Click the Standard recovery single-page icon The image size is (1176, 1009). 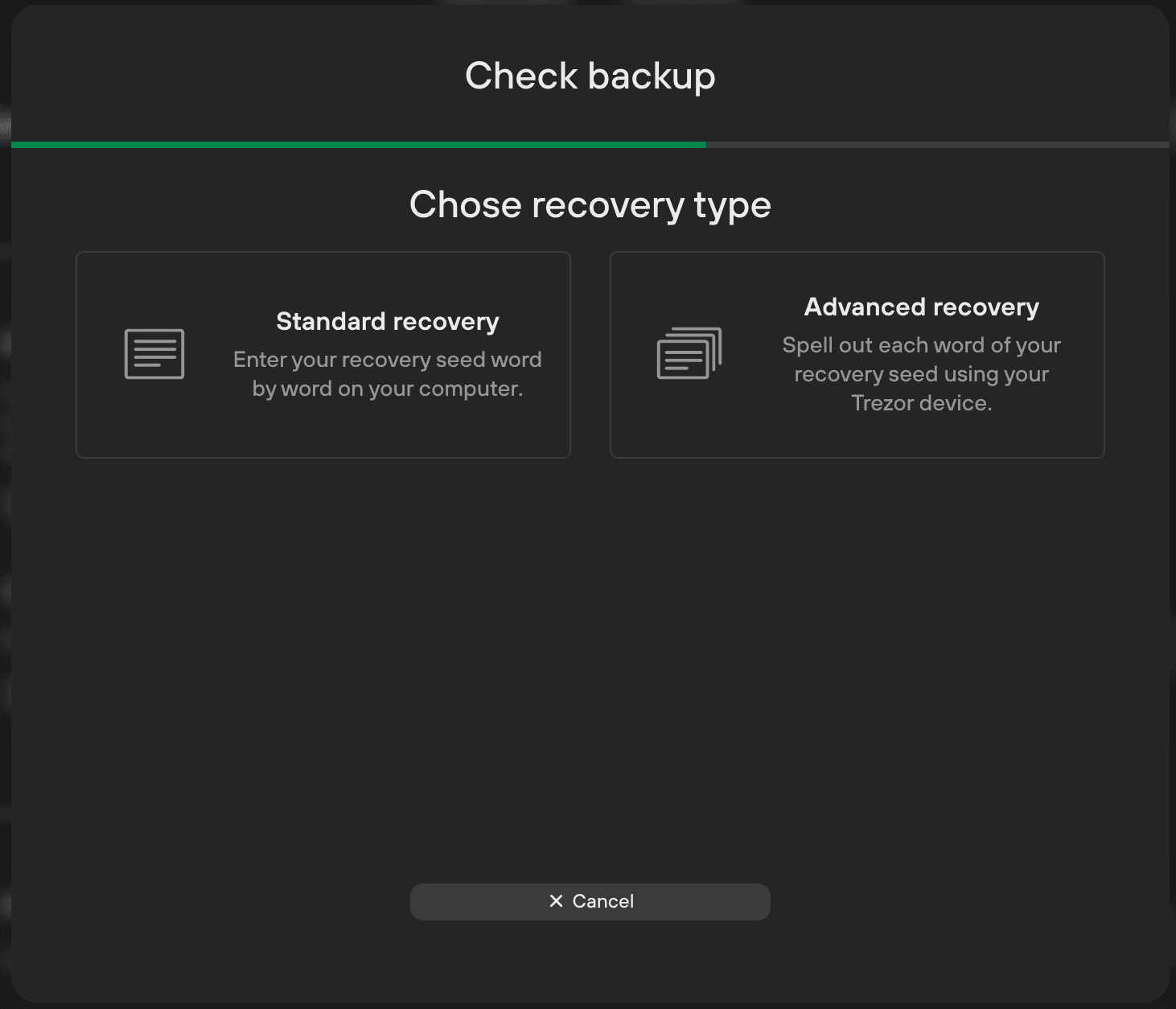[x=154, y=354]
